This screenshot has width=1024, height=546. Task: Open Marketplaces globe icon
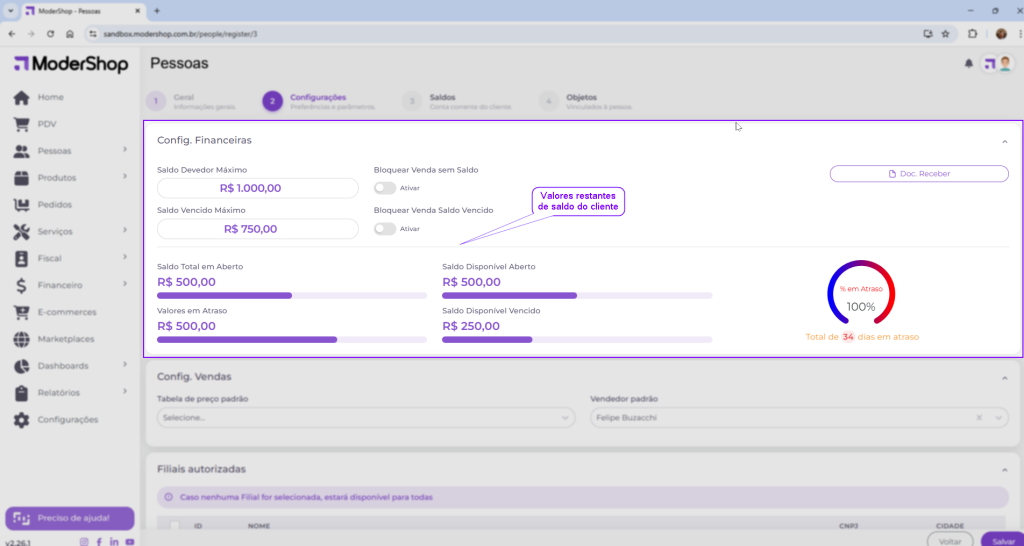point(21,339)
